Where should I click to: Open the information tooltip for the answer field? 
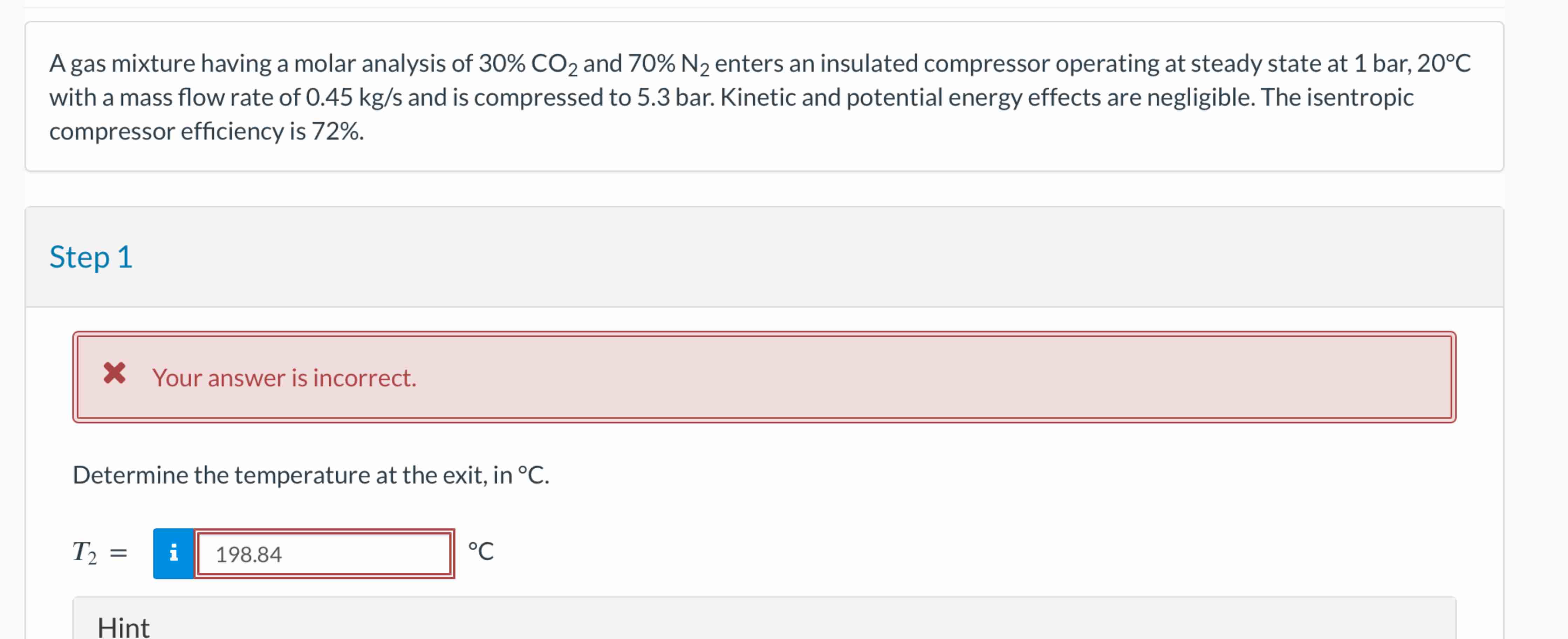pyautogui.click(x=173, y=554)
